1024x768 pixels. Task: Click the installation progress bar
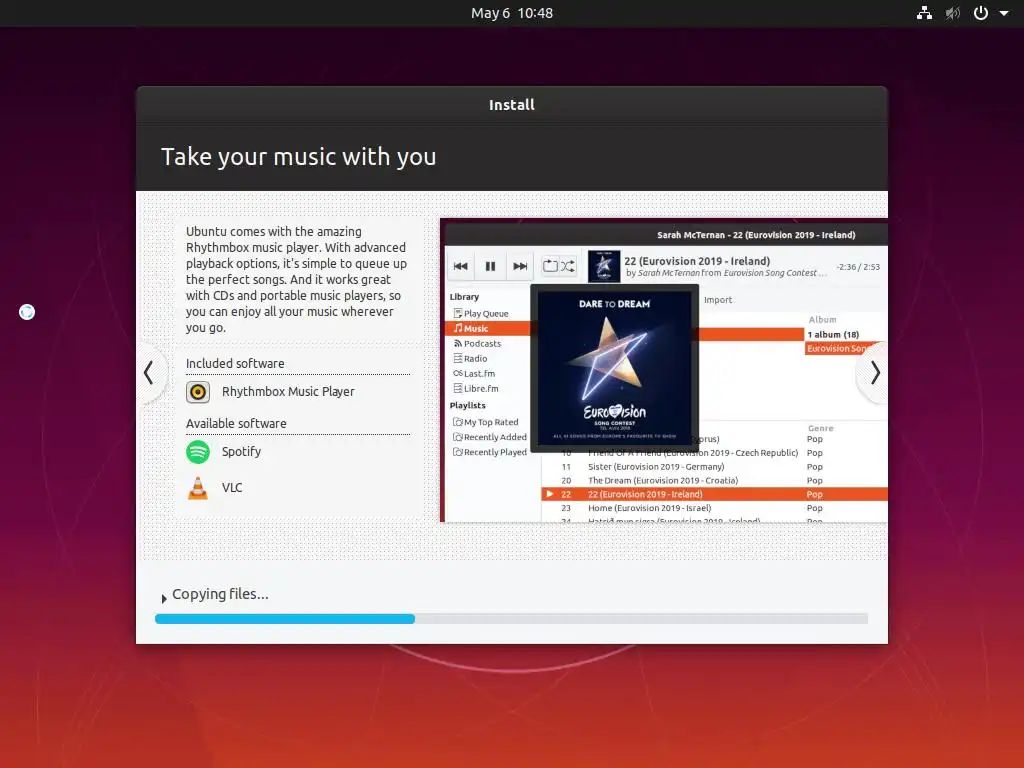click(511, 618)
